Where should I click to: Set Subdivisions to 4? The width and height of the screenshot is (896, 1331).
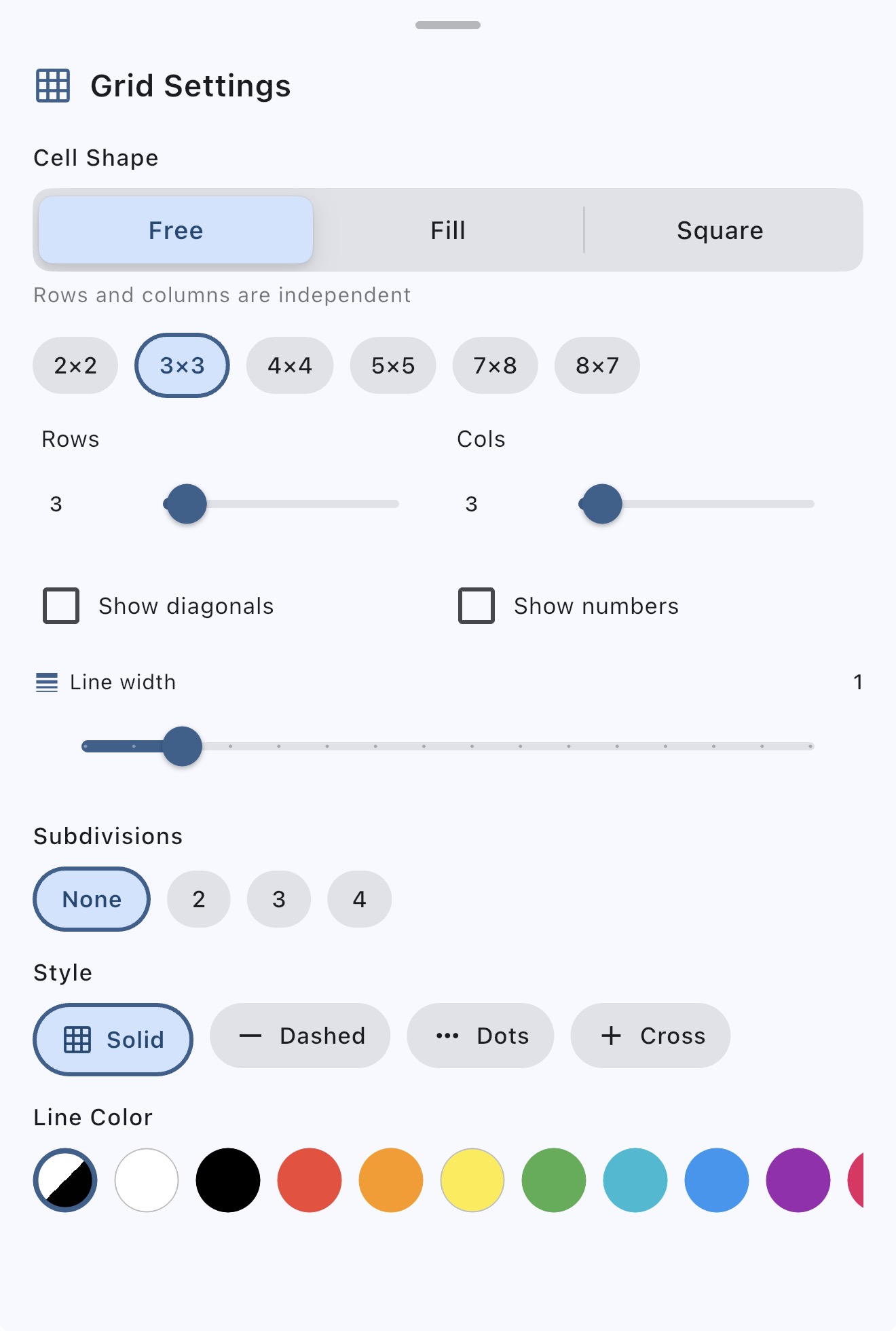[359, 899]
